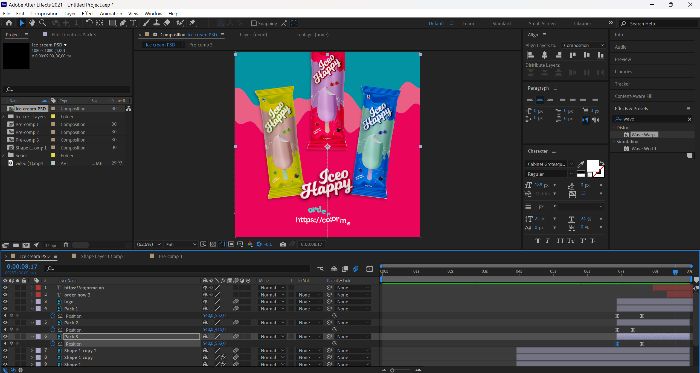Open blending mode dropdown for layer 1
This screenshot has width=700, height=373.
point(272,288)
